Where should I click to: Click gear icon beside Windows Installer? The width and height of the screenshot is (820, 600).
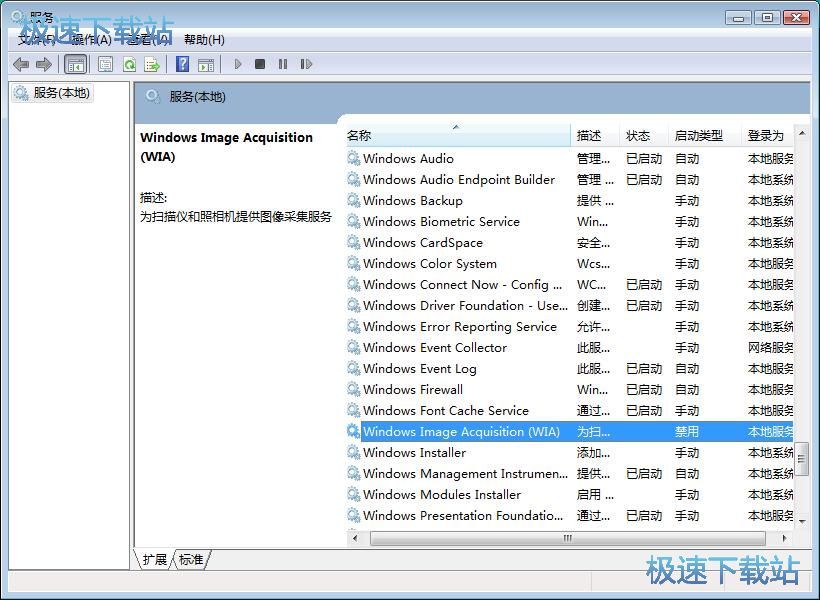pyautogui.click(x=354, y=452)
